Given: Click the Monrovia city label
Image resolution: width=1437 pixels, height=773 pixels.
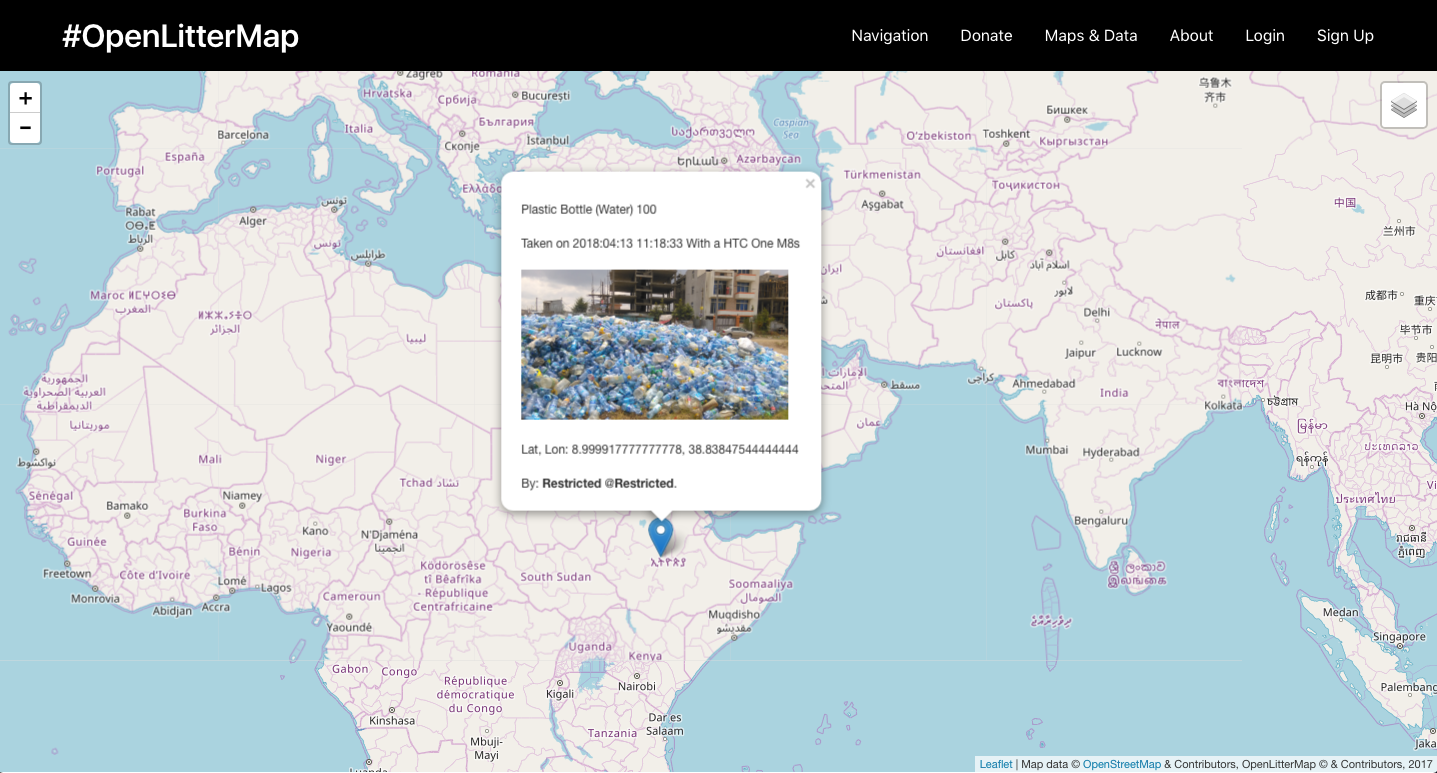Looking at the screenshot, I should coord(95,599).
